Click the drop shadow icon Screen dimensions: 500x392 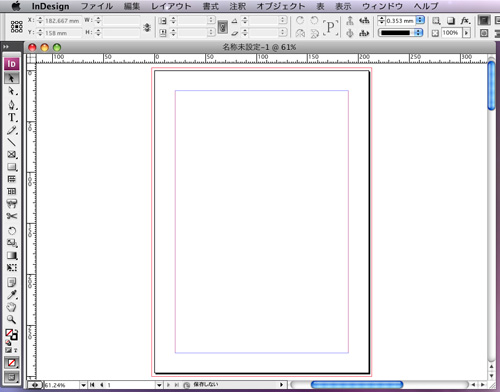[451, 21]
